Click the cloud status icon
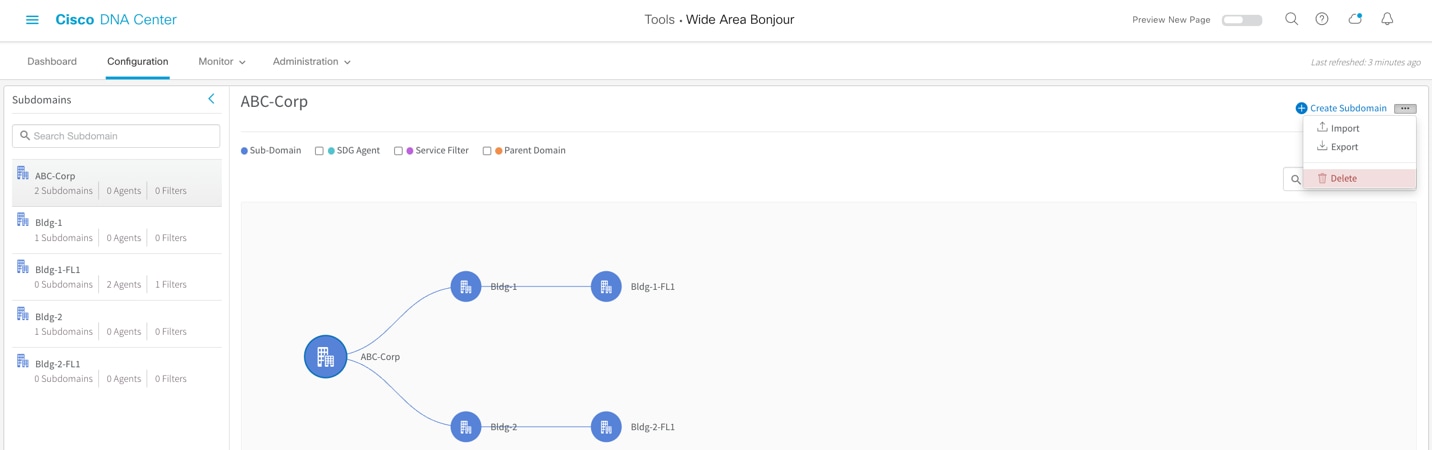Image resolution: width=1432 pixels, height=450 pixels. click(x=1355, y=19)
